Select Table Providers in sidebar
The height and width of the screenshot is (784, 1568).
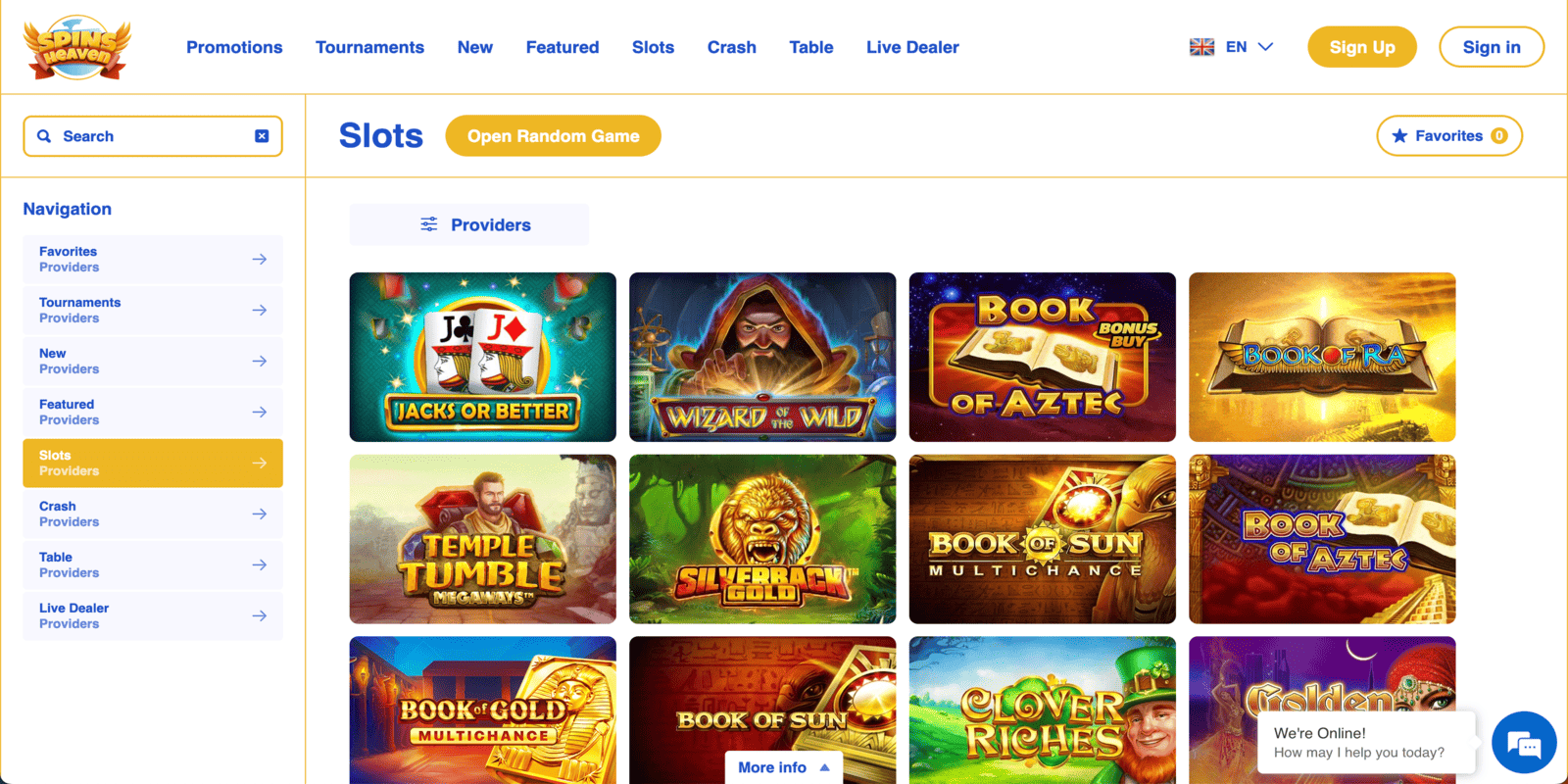tap(153, 564)
